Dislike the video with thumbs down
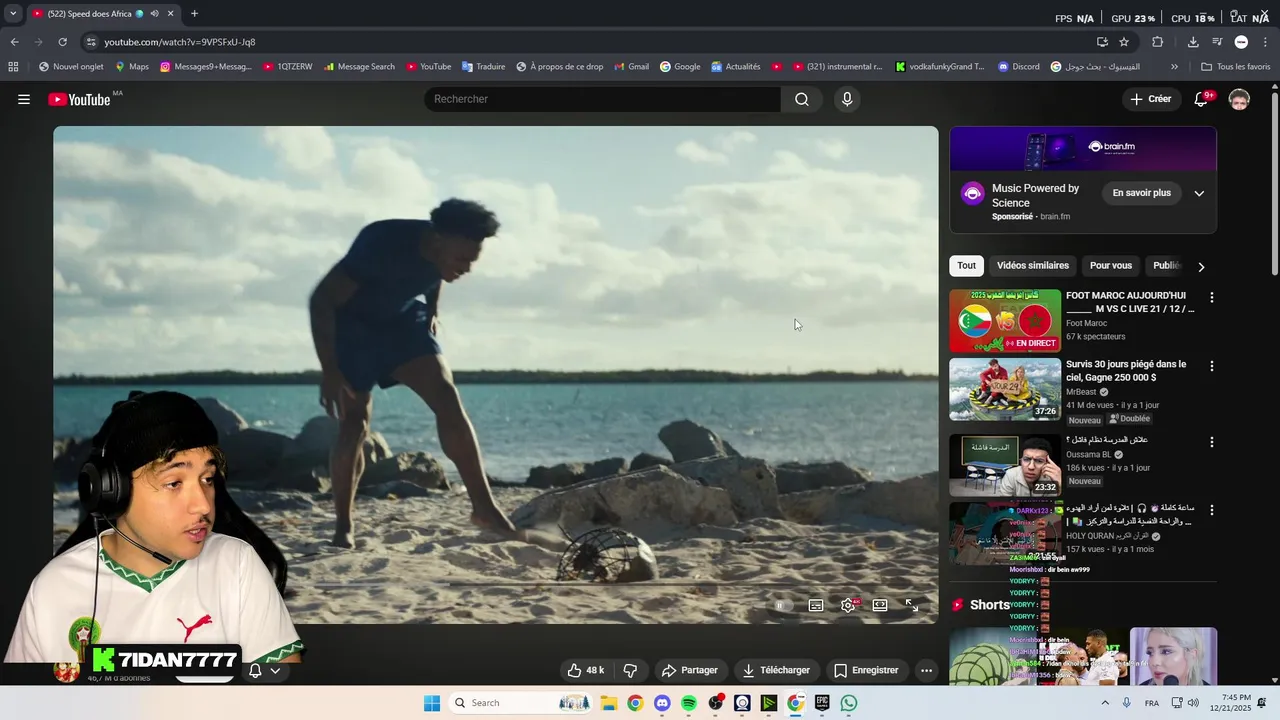 [x=630, y=670]
